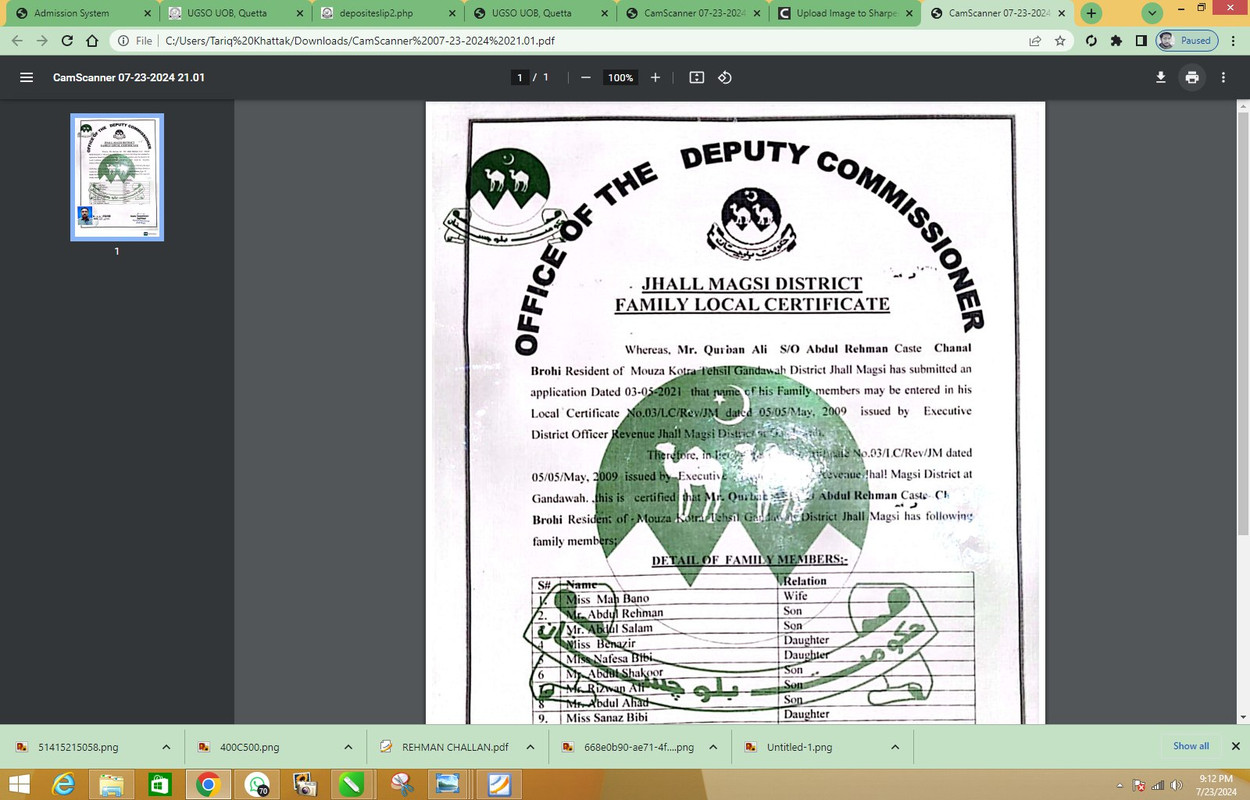
Task: Zoom in on the PDF document
Action: coord(655,77)
